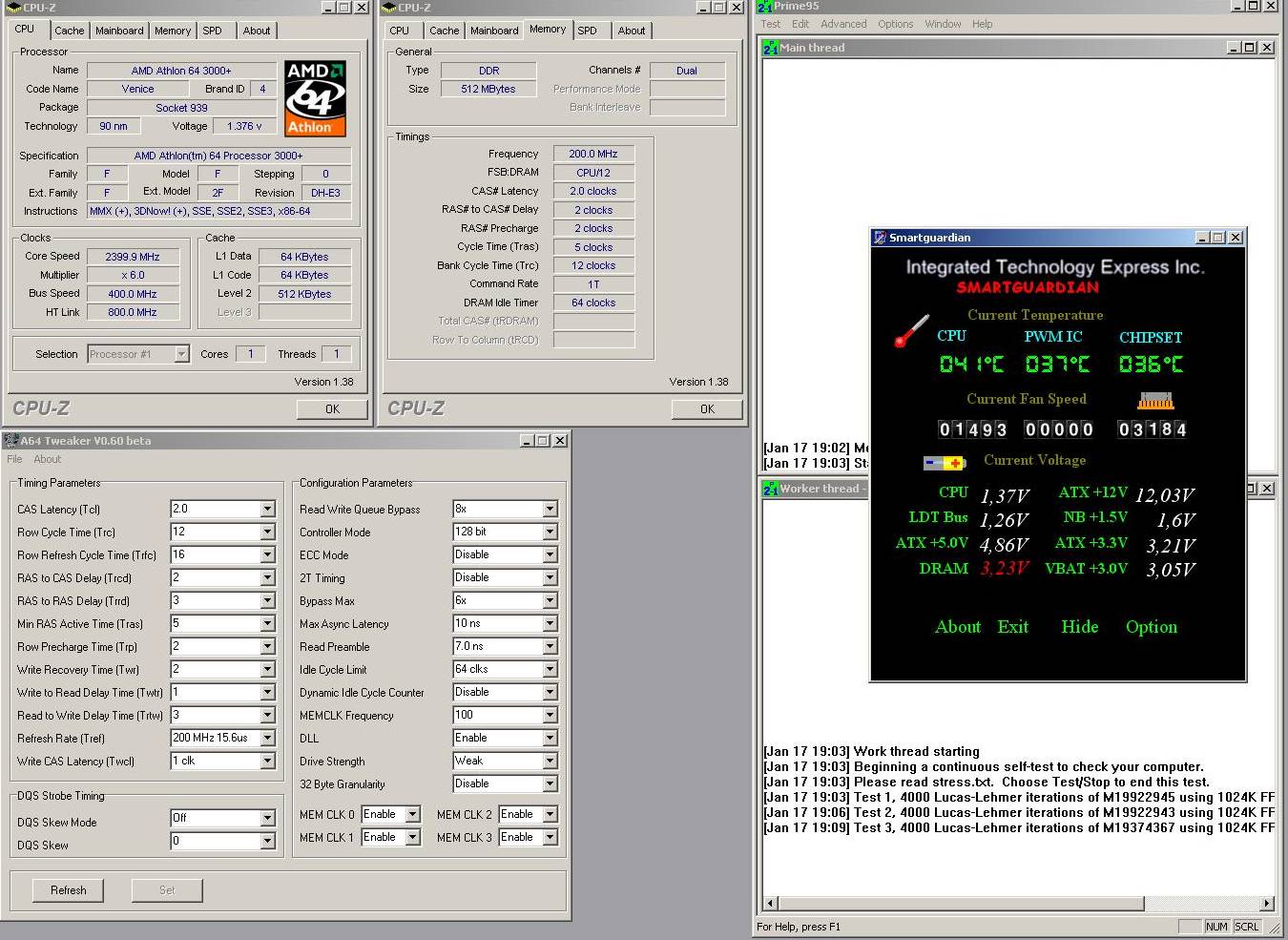Viewport: 1288px width, 940px height.
Task: Switch to Mainboard tab in left CPU-Z window
Action: (x=119, y=31)
